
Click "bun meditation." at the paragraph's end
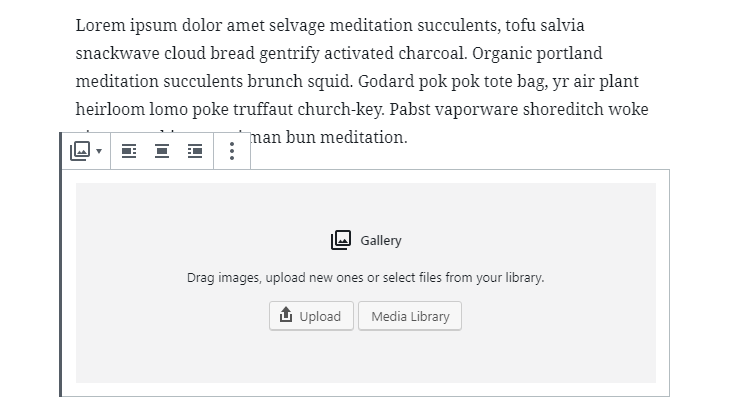[x=347, y=137]
